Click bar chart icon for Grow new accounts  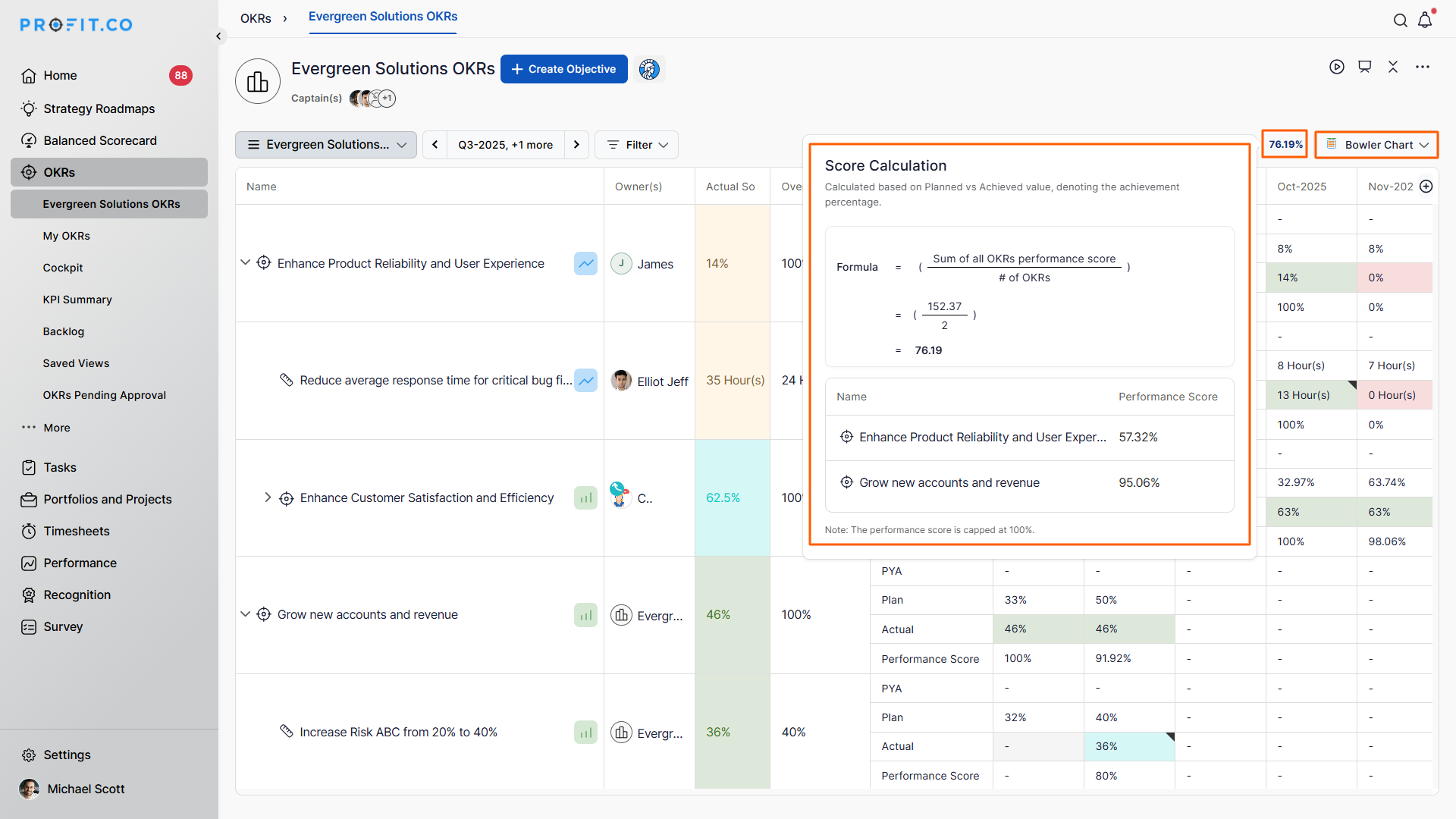tap(585, 615)
